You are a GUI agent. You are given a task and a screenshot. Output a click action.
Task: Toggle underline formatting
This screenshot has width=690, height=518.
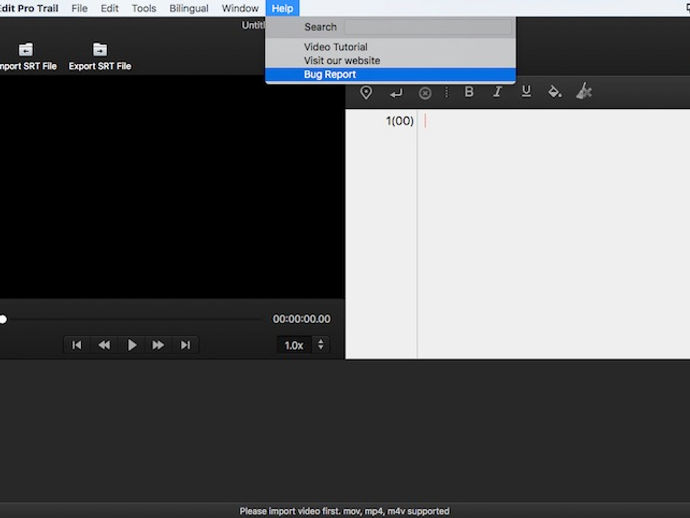pos(526,92)
